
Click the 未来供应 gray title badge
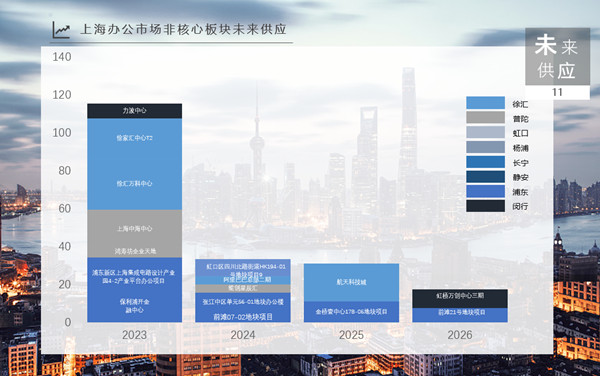click(558, 57)
